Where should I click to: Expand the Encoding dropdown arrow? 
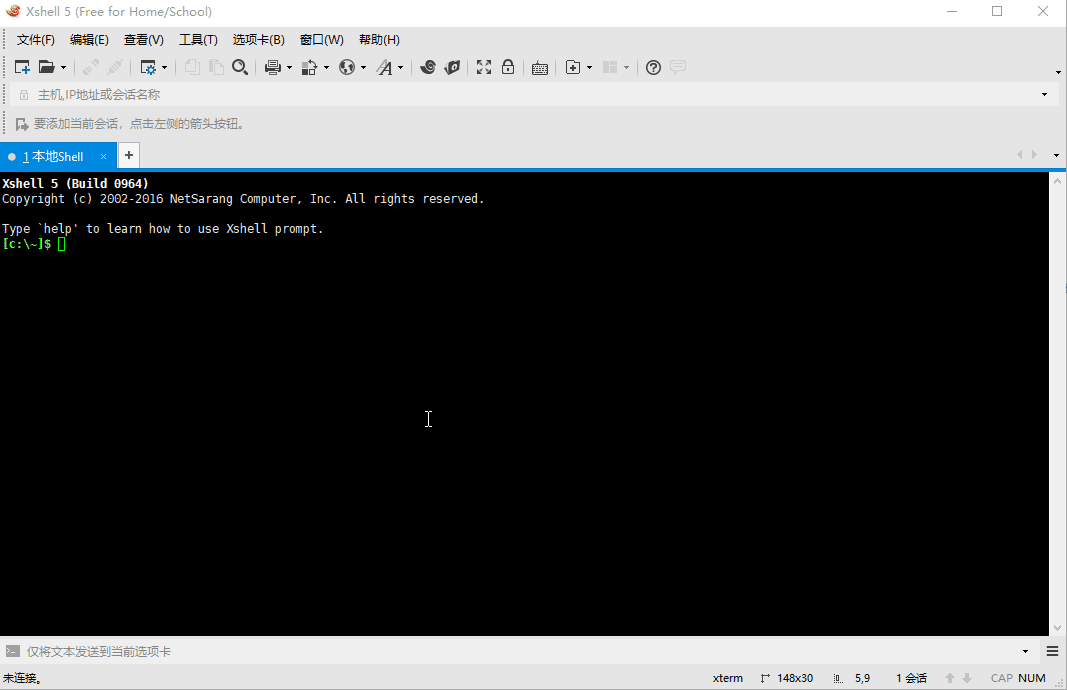(x=363, y=67)
